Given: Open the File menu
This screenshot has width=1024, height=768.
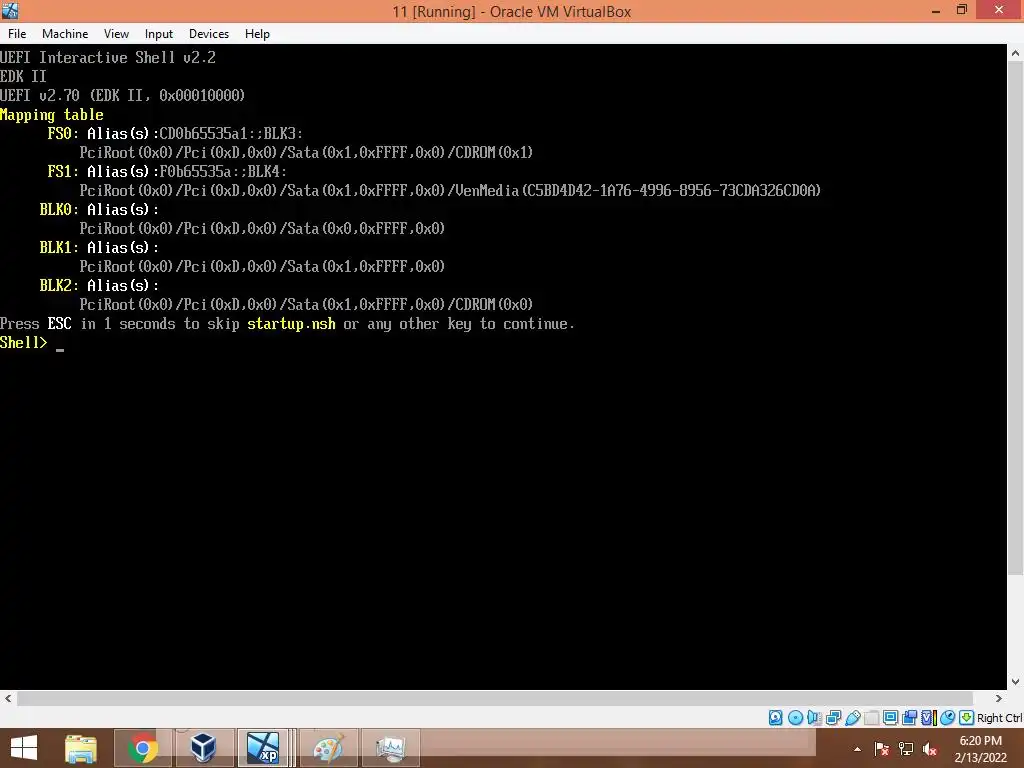Looking at the screenshot, I should (17, 34).
